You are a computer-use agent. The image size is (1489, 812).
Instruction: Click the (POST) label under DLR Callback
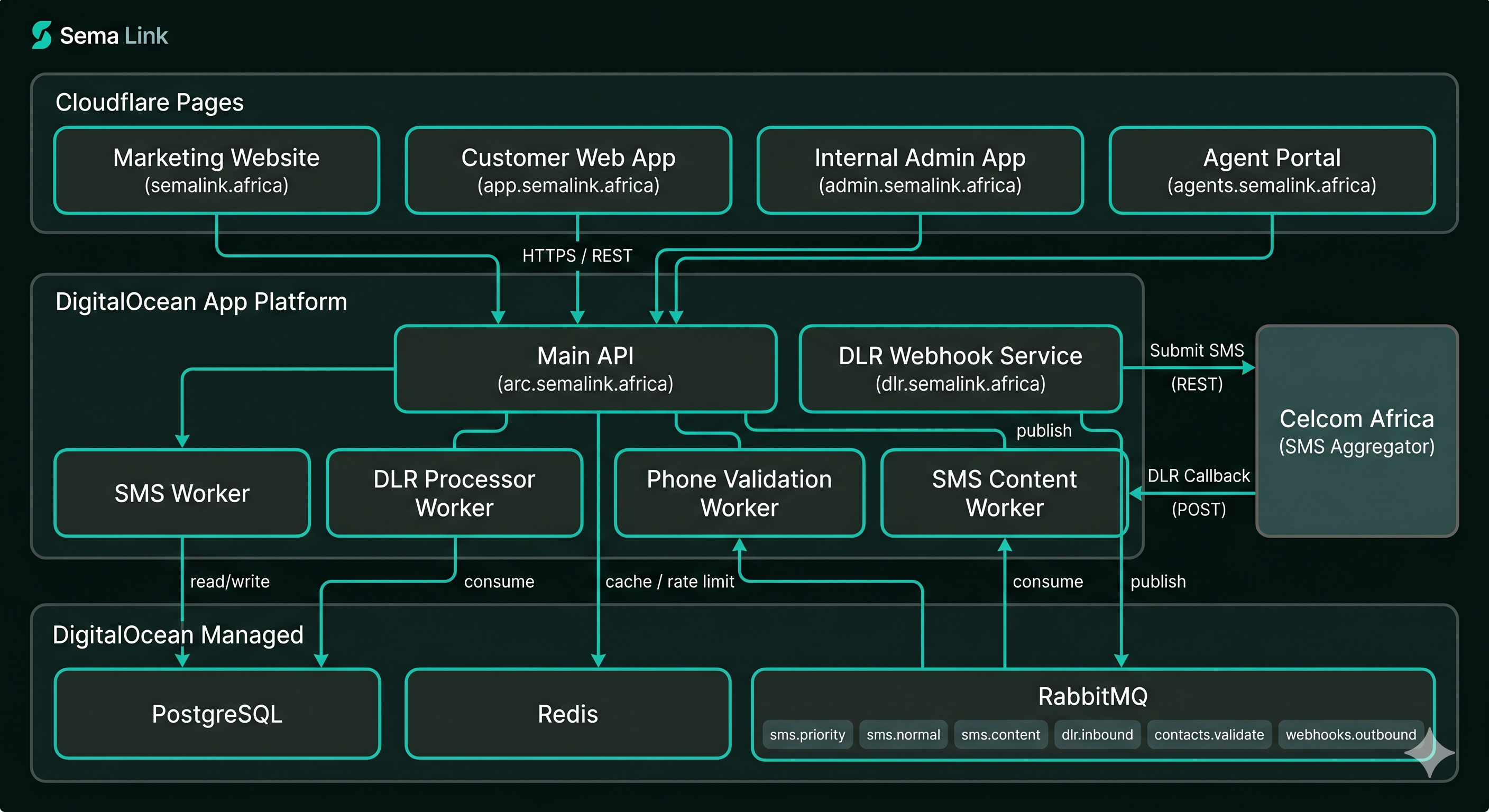1198,509
